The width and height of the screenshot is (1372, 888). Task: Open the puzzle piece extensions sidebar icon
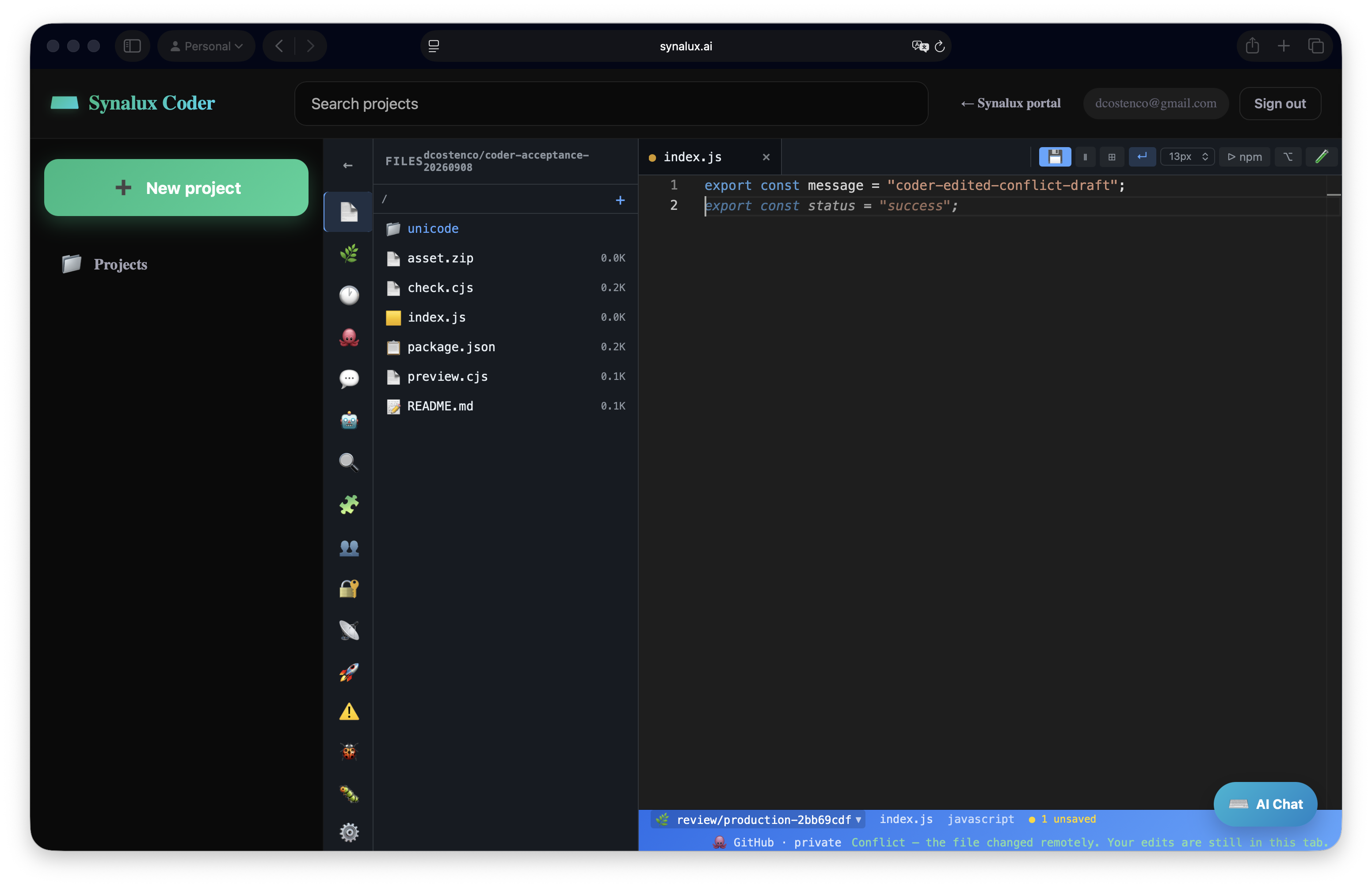349,504
